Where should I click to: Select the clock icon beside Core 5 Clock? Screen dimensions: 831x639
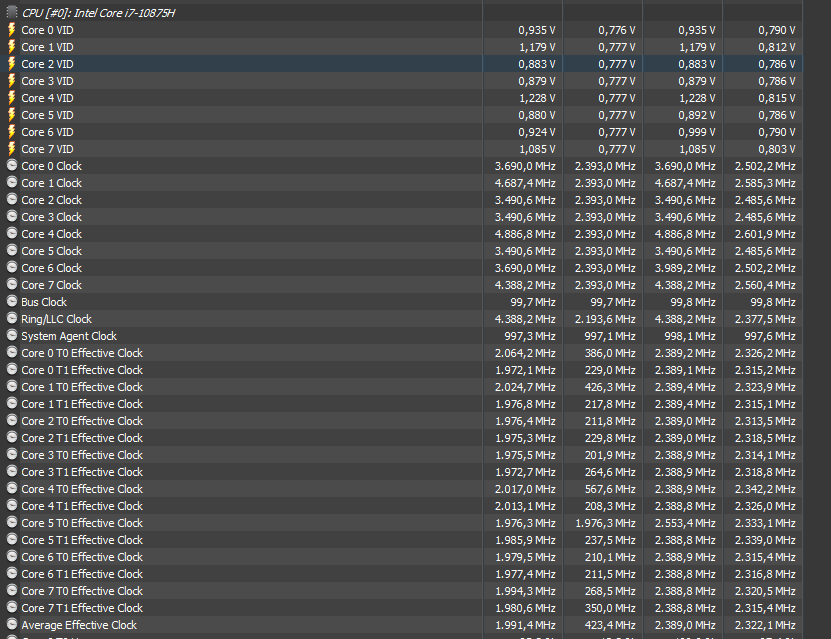[12, 250]
